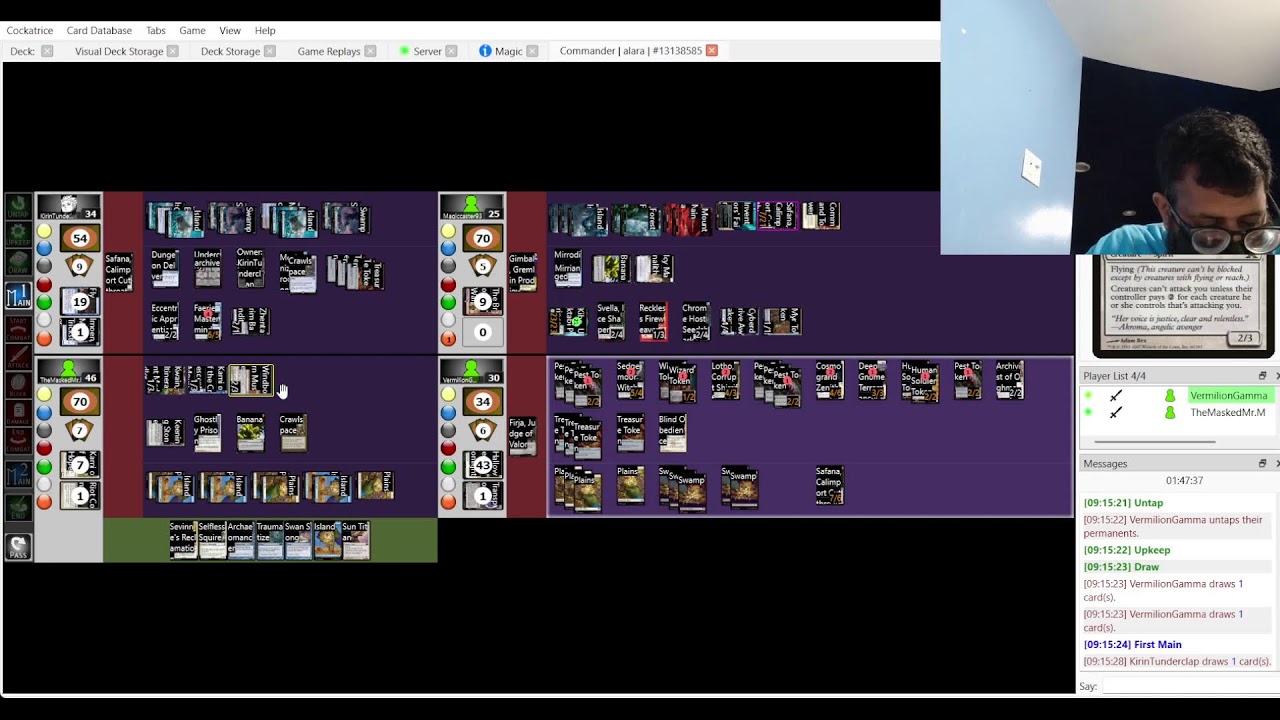The image size is (1280, 720).
Task: Select the Untap phase icon
Action: (18, 207)
